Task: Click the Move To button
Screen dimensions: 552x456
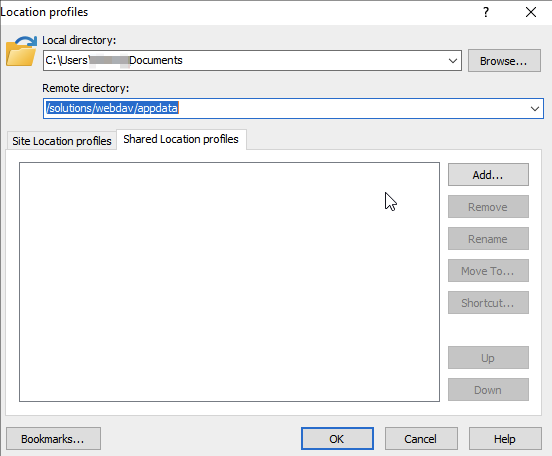Action: [488, 271]
